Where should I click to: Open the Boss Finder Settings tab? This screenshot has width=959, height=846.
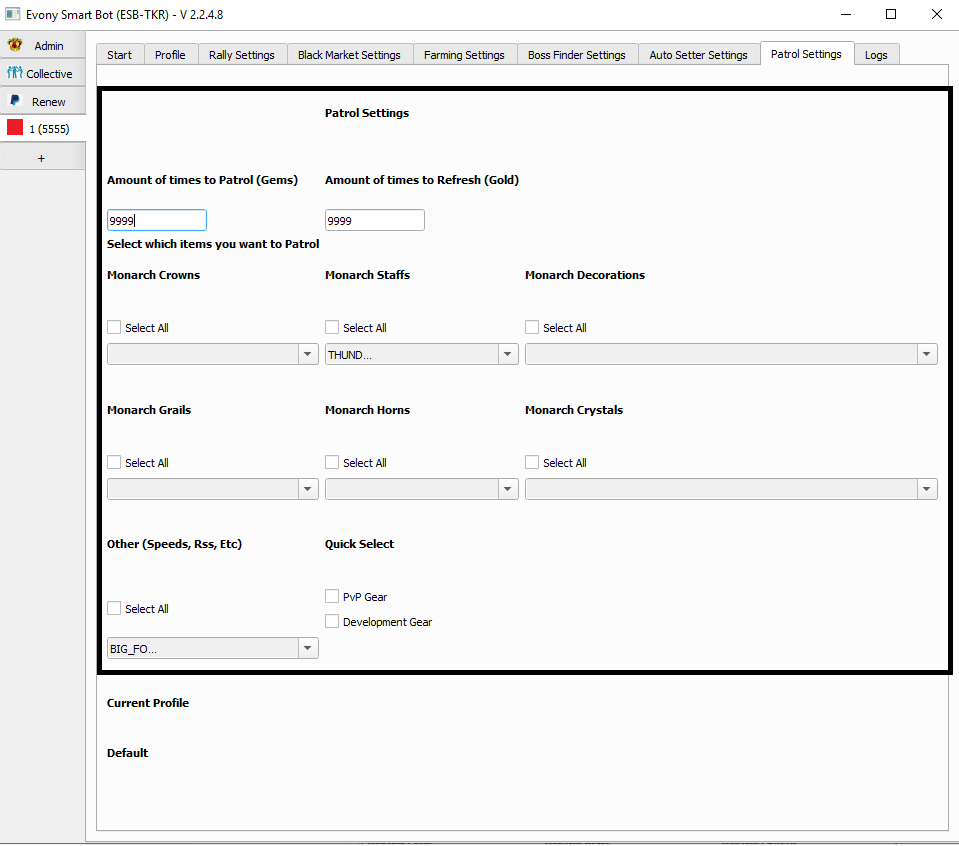(576, 55)
